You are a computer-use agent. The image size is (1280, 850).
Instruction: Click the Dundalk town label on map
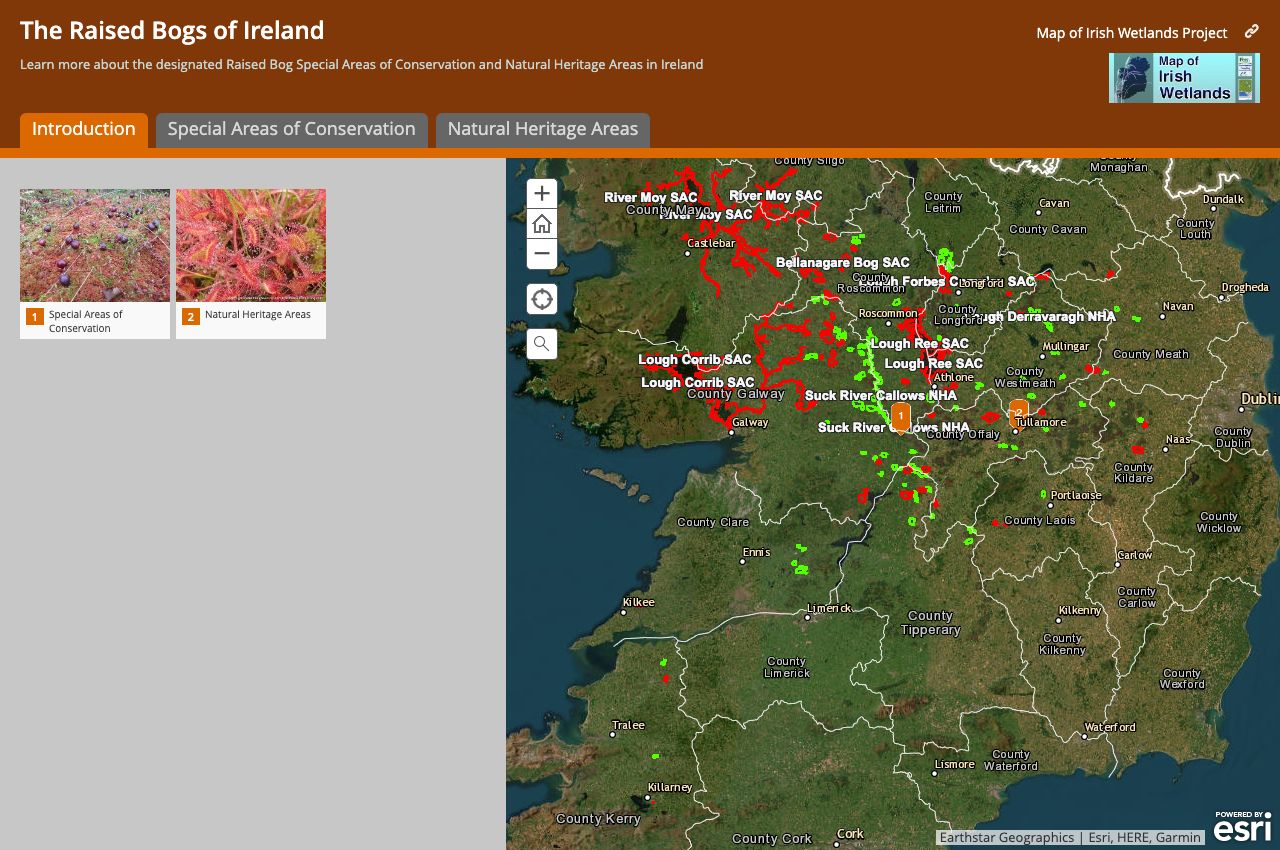[1223, 199]
